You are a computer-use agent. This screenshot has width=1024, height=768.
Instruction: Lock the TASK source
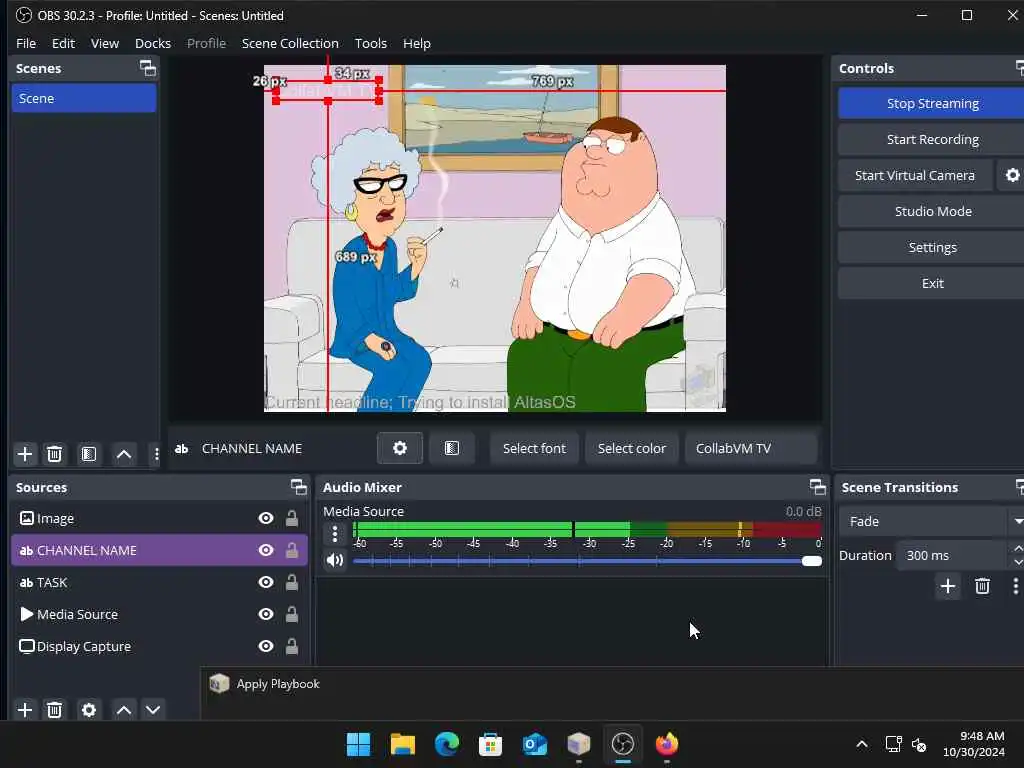(292, 582)
